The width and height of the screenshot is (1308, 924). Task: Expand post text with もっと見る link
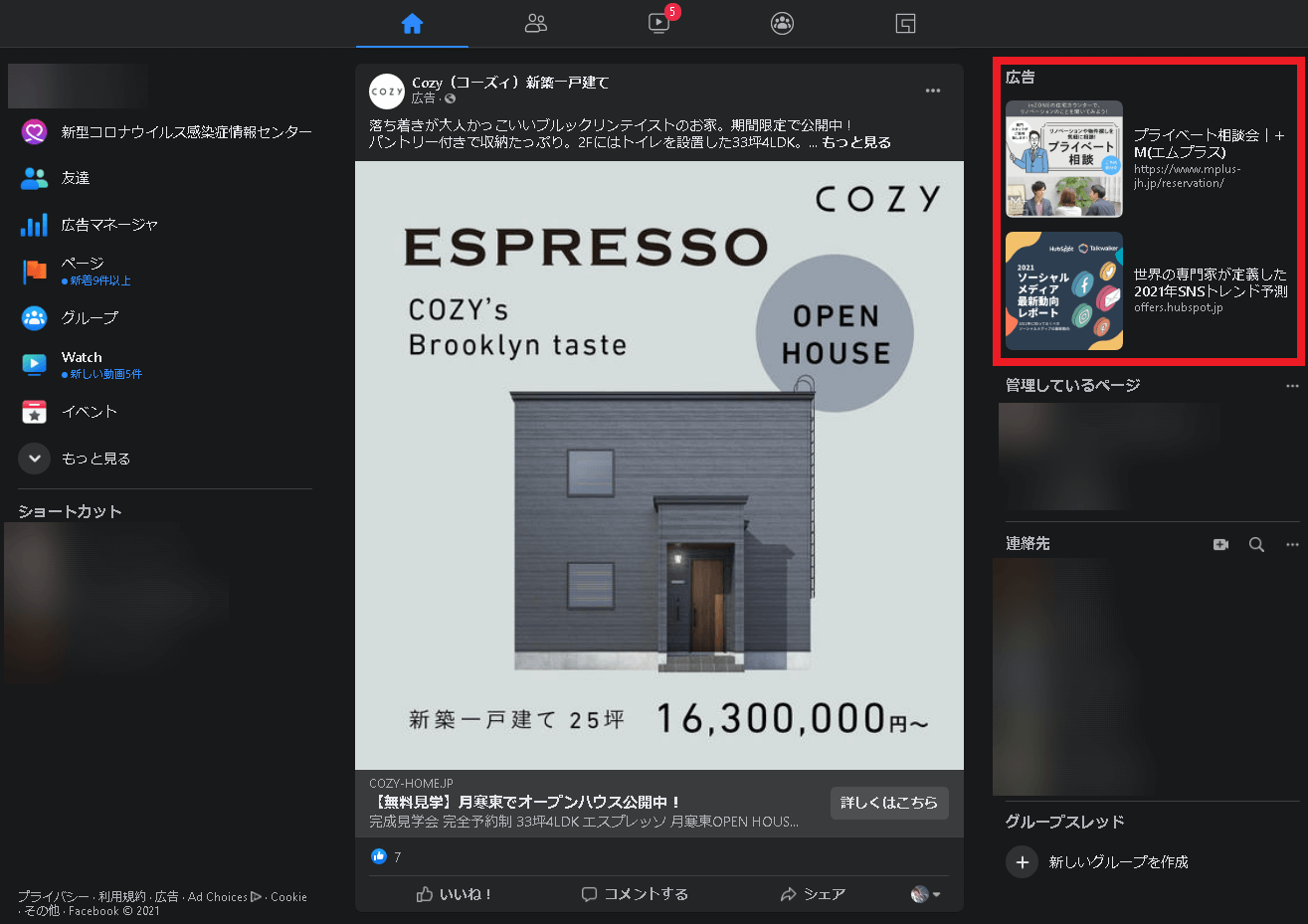856,142
